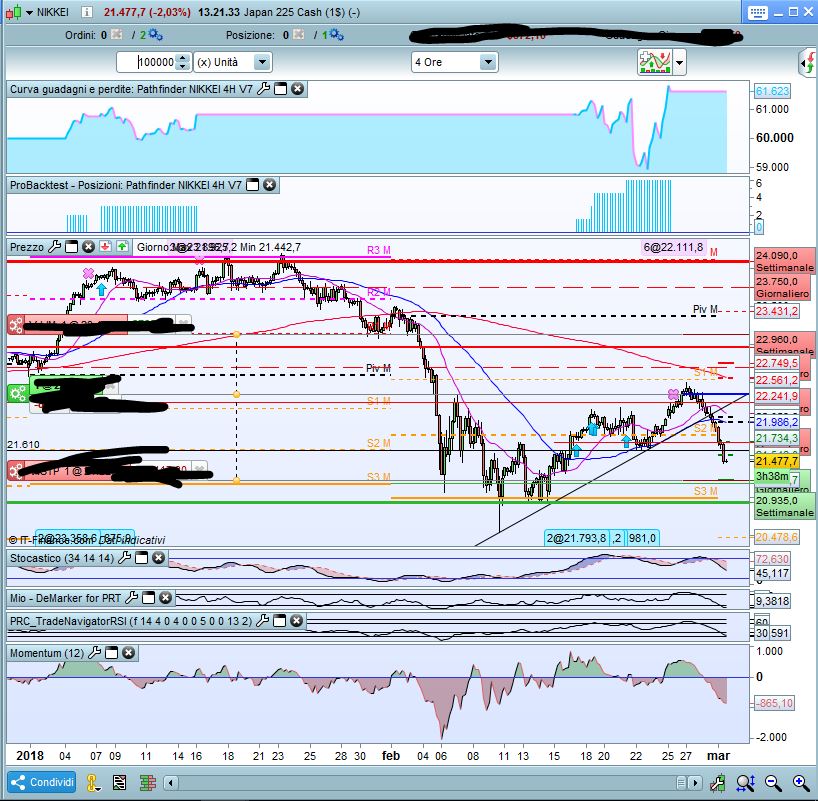Increase the quantity with the up stepper
The width and height of the screenshot is (818, 801).
point(183,57)
